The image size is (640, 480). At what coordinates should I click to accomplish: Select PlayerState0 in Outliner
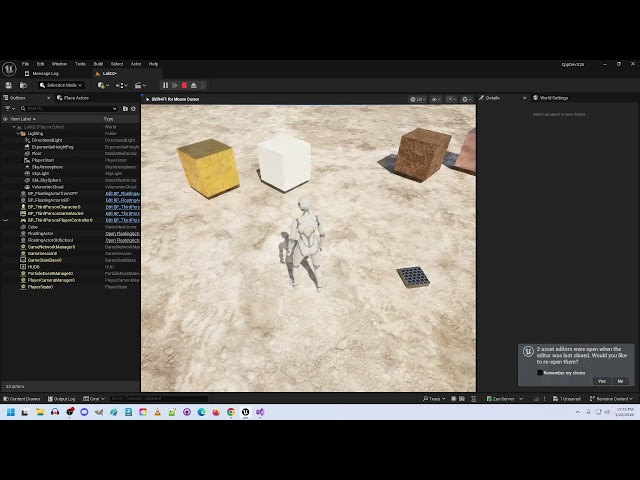click(40, 287)
